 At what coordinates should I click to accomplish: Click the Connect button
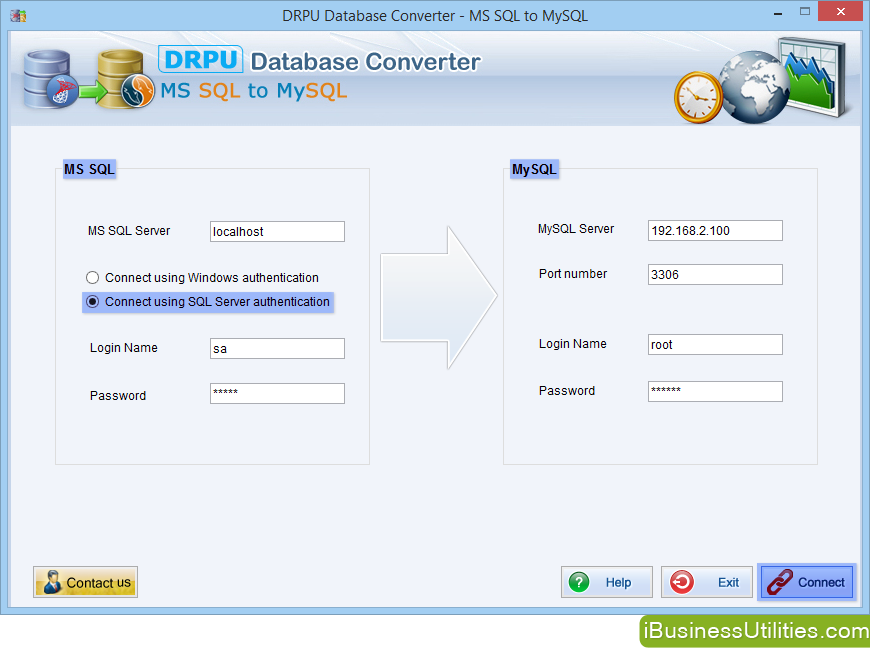click(x=807, y=582)
